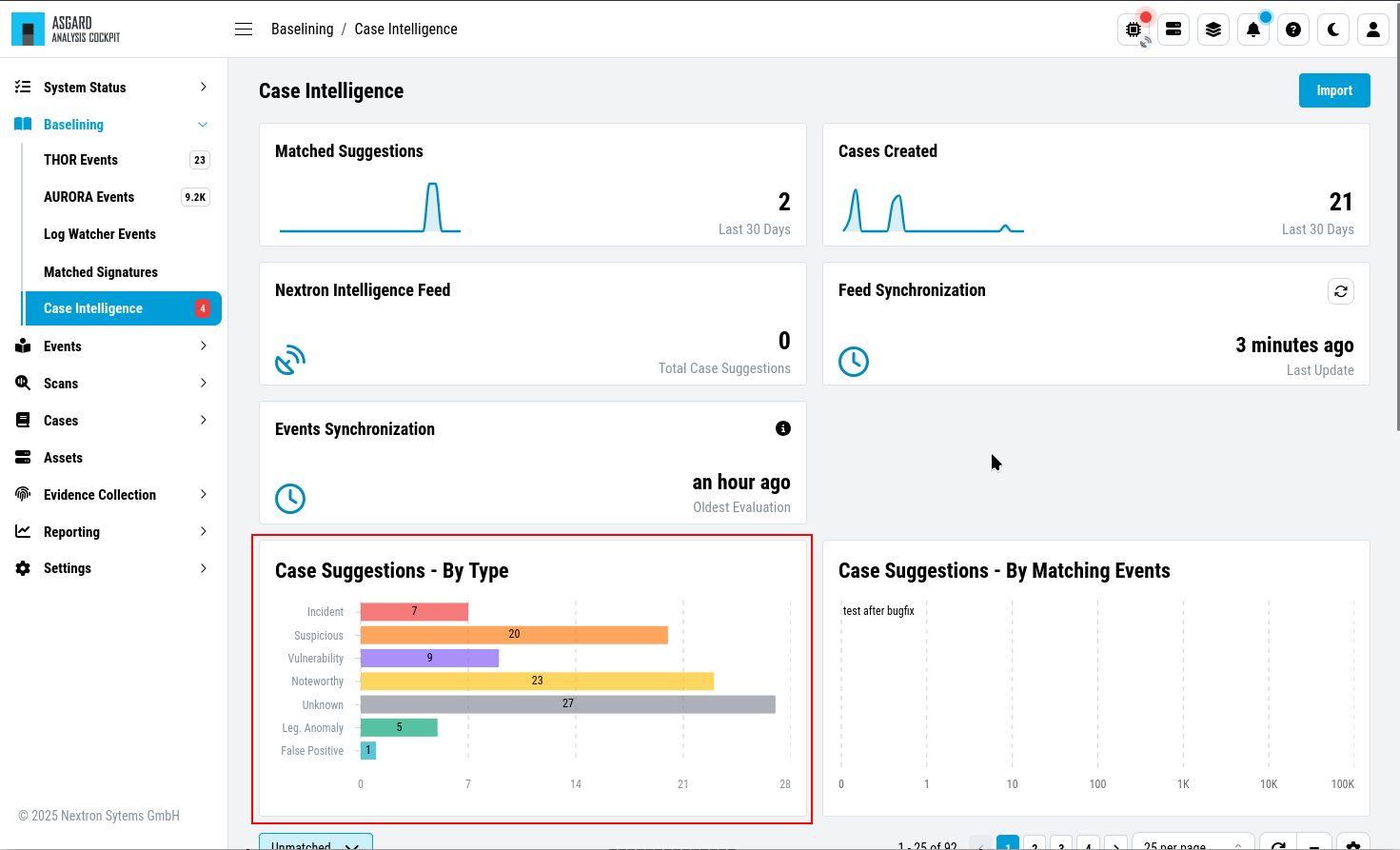Screen dimensions: 1400x850
Task: Expand the Settings menu chevron
Action: coord(203,568)
